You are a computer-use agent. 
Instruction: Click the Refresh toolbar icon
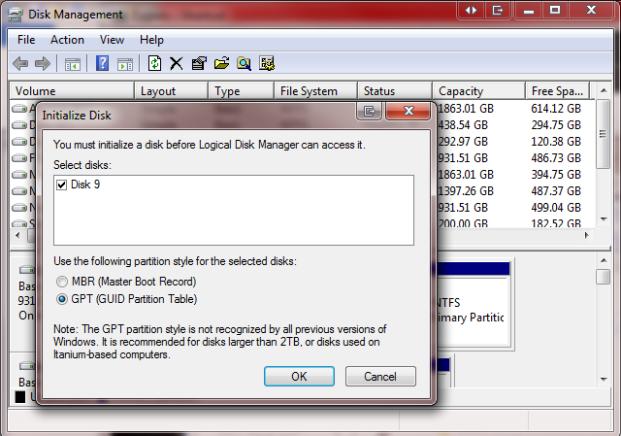[x=154, y=63]
